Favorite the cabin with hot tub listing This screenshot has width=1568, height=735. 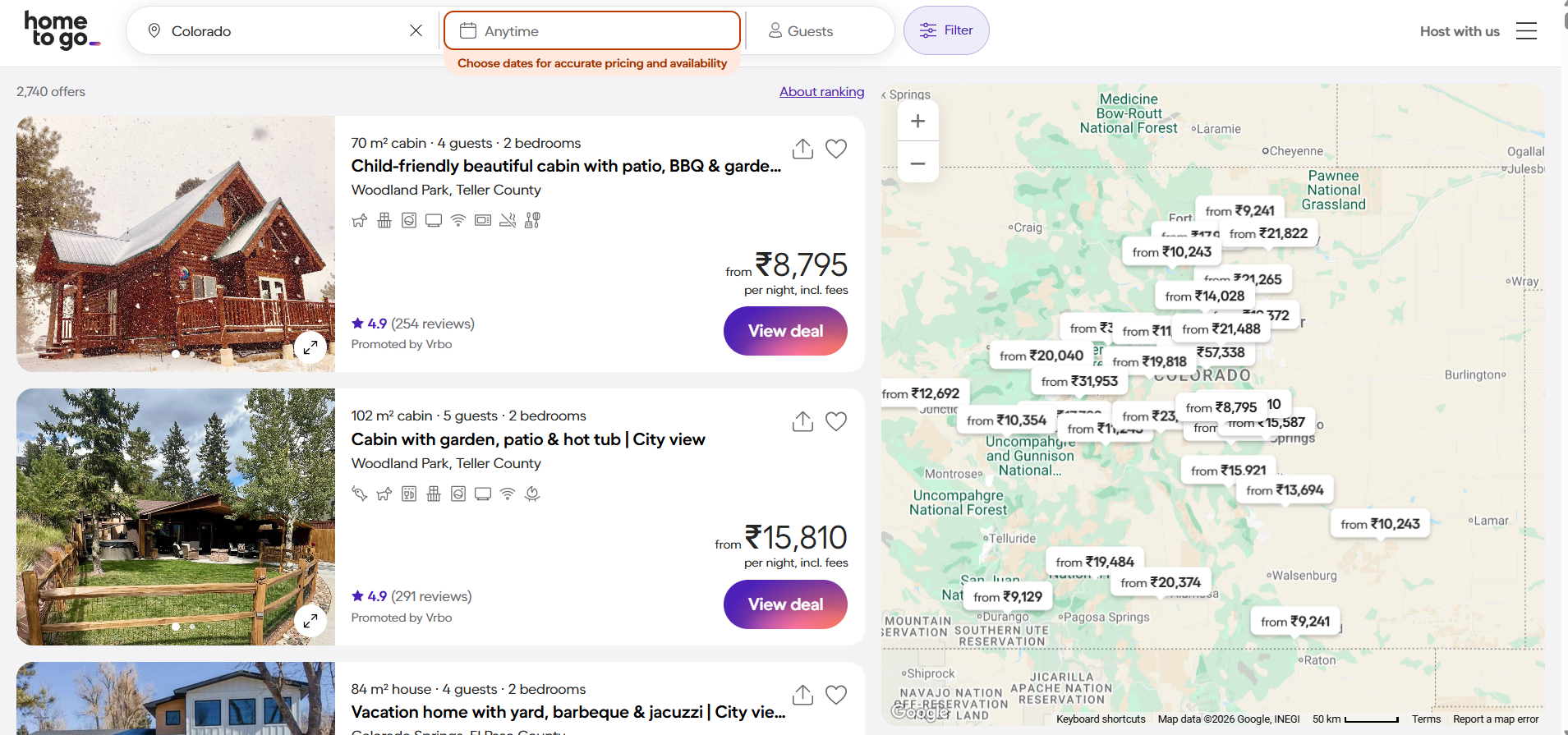click(836, 421)
